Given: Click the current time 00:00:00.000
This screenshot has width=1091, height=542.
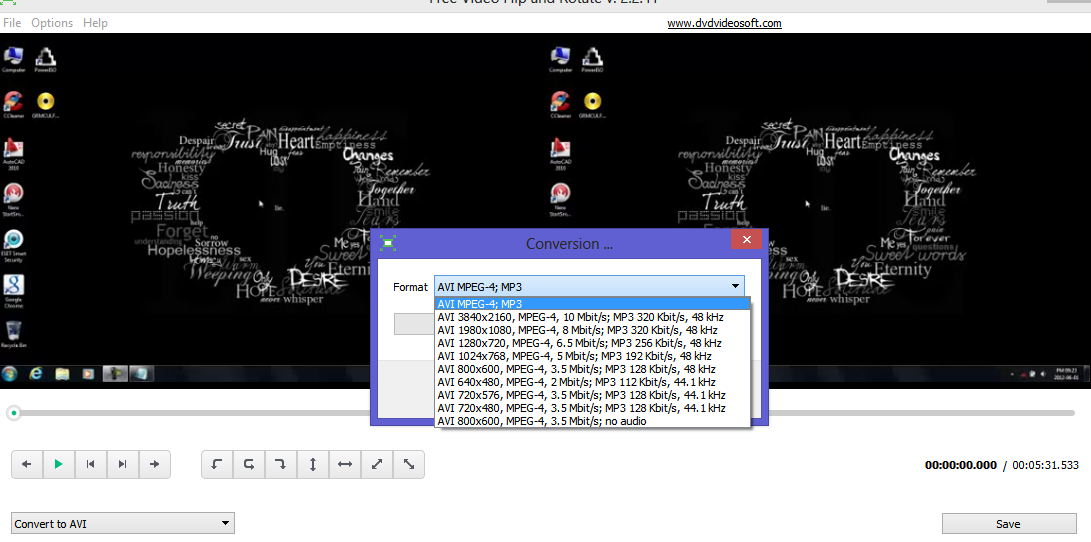Looking at the screenshot, I should click(x=960, y=465).
